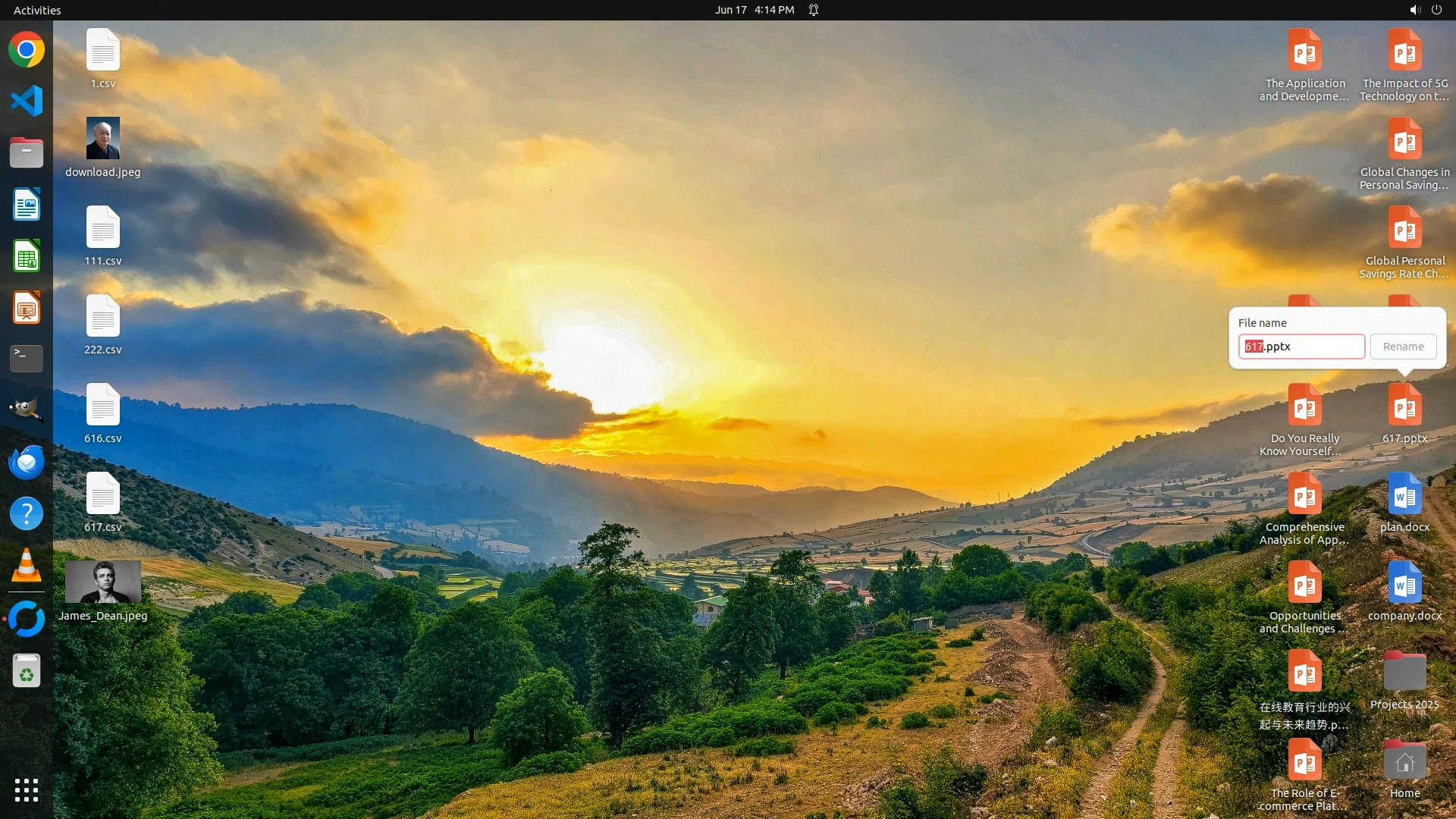Image resolution: width=1456 pixels, height=819 pixels.
Task: Select the Projects 2025 folder
Action: pyautogui.click(x=1404, y=672)
